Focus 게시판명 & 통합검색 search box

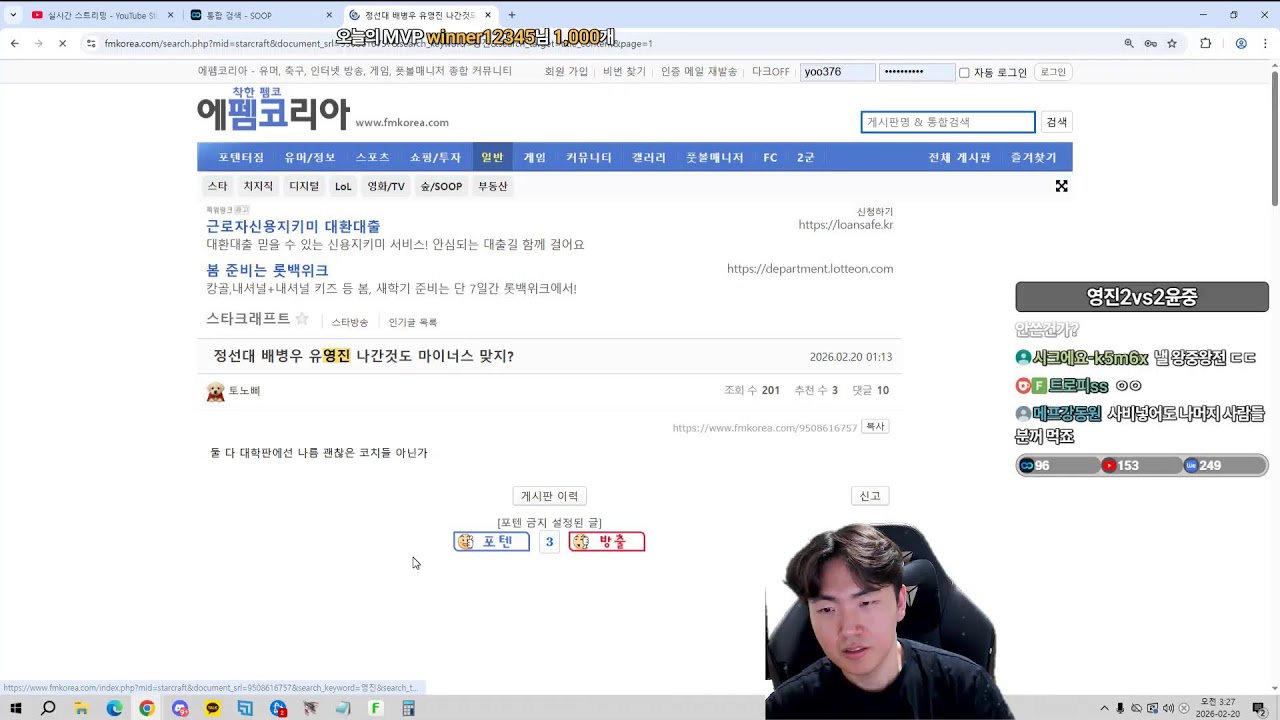(x=948, y=122)
